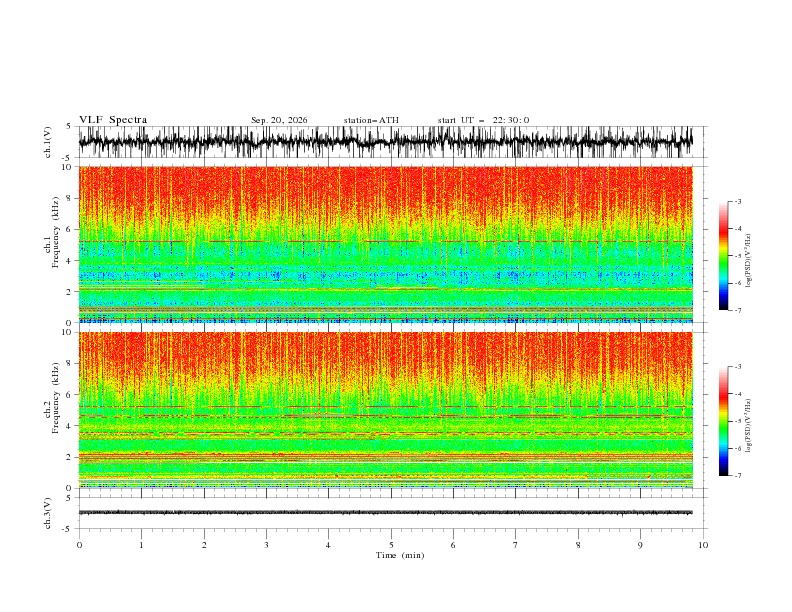Click the Time (min) axis label
792x612 pixels.
[400, 555]
